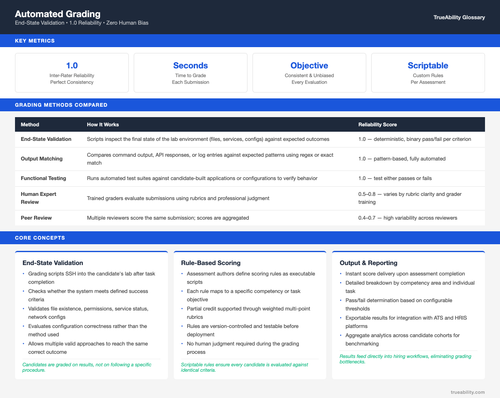
Task: Select the End-State Validation table row label
Action: (x=46, y=139)
